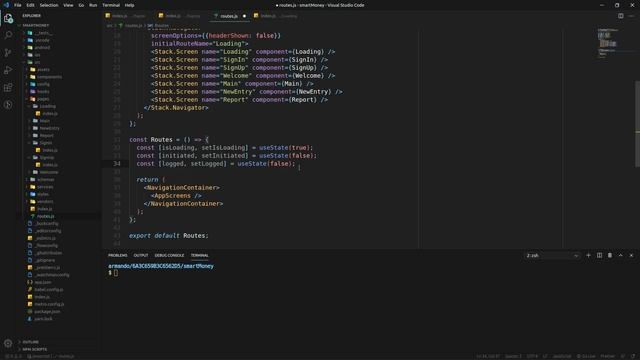
Task: Expand the components folder
Action: tap(49, 77)
